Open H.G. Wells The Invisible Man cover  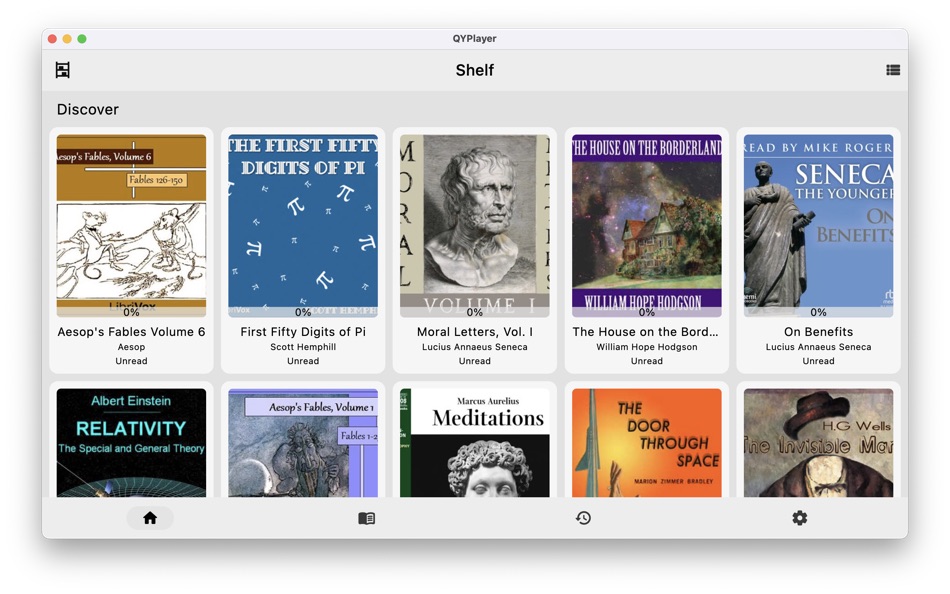[x=819, y=443]
